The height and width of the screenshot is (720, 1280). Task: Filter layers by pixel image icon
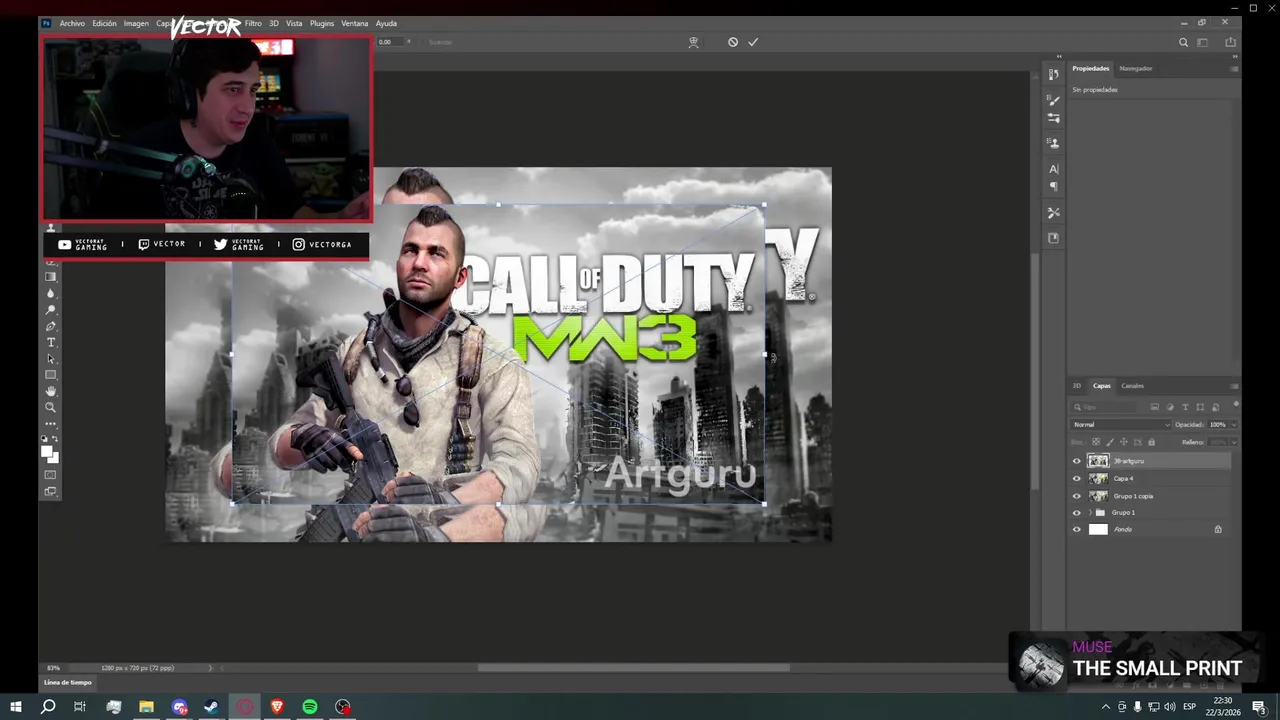1155,407
